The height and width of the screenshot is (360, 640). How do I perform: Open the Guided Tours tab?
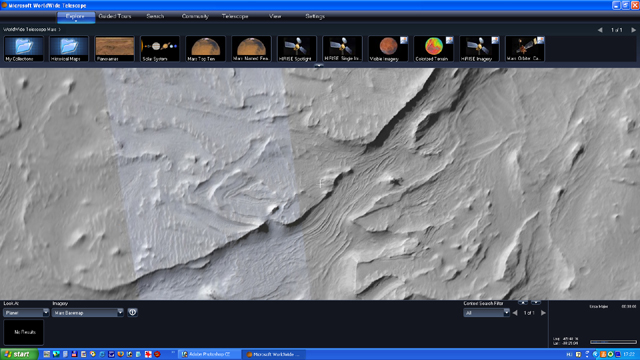(x=115, y=16)
